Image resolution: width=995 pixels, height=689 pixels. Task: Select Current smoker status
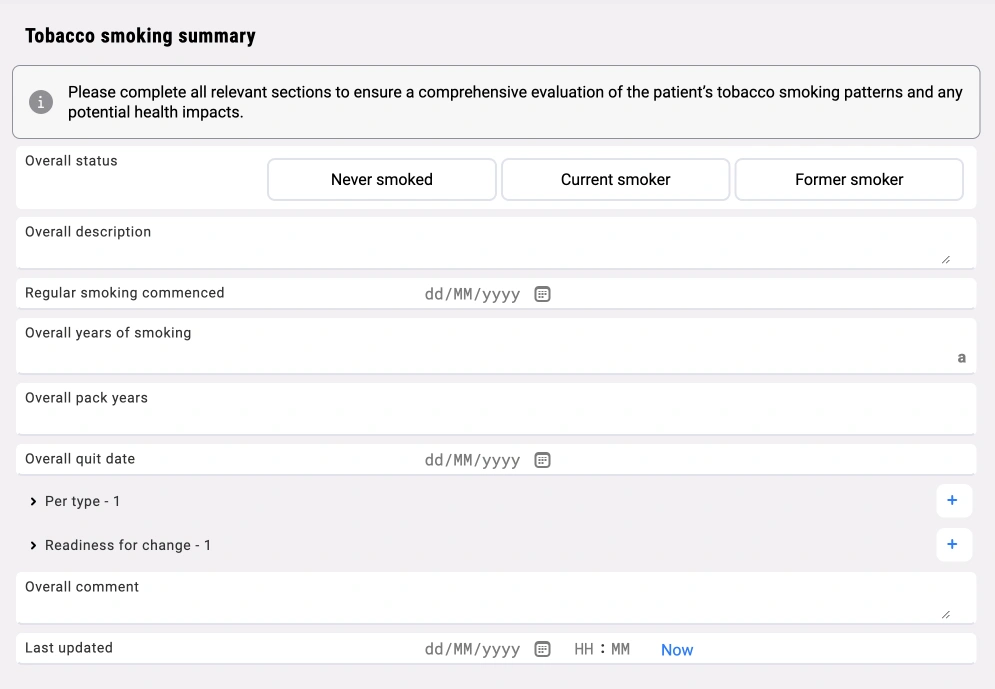click(615, 180)
